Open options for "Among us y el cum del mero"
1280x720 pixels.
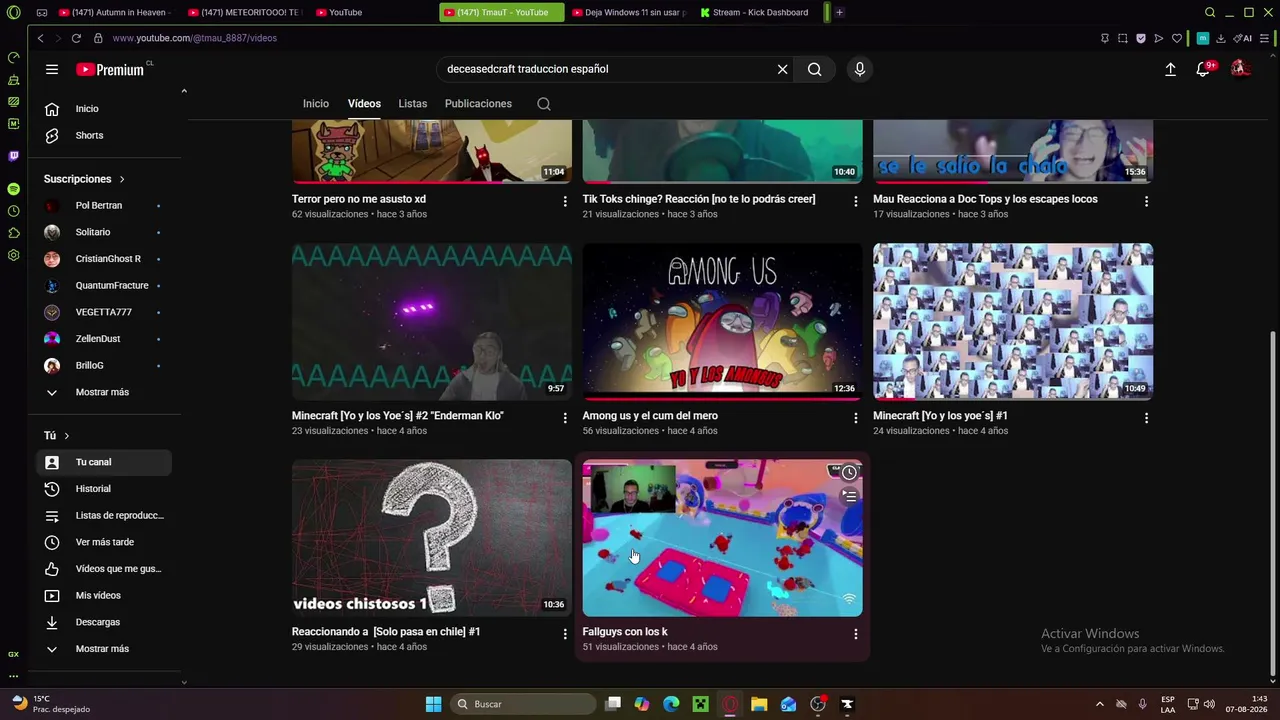pos(855,418)
